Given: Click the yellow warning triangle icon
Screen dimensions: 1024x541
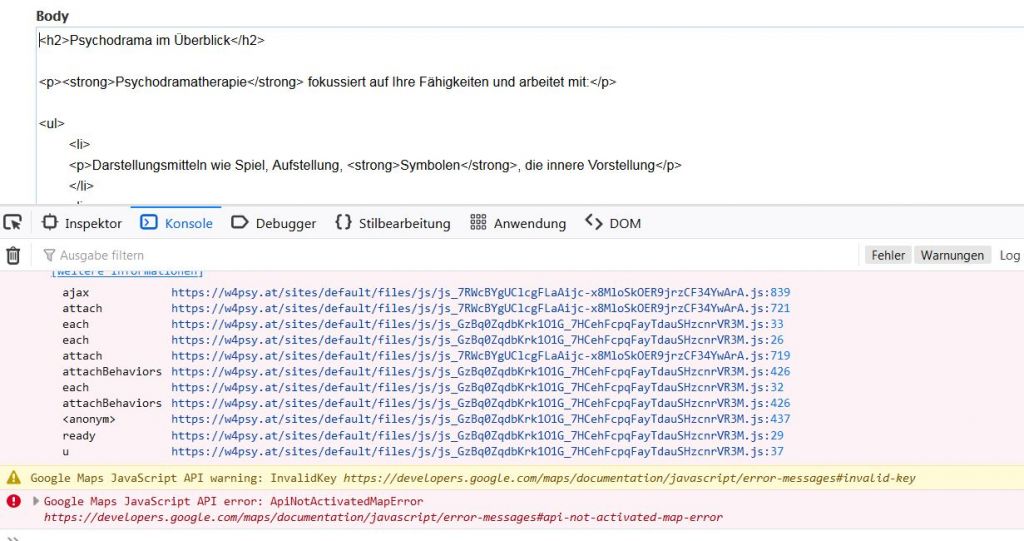Looking at the screenshot, I should (14, 478).
